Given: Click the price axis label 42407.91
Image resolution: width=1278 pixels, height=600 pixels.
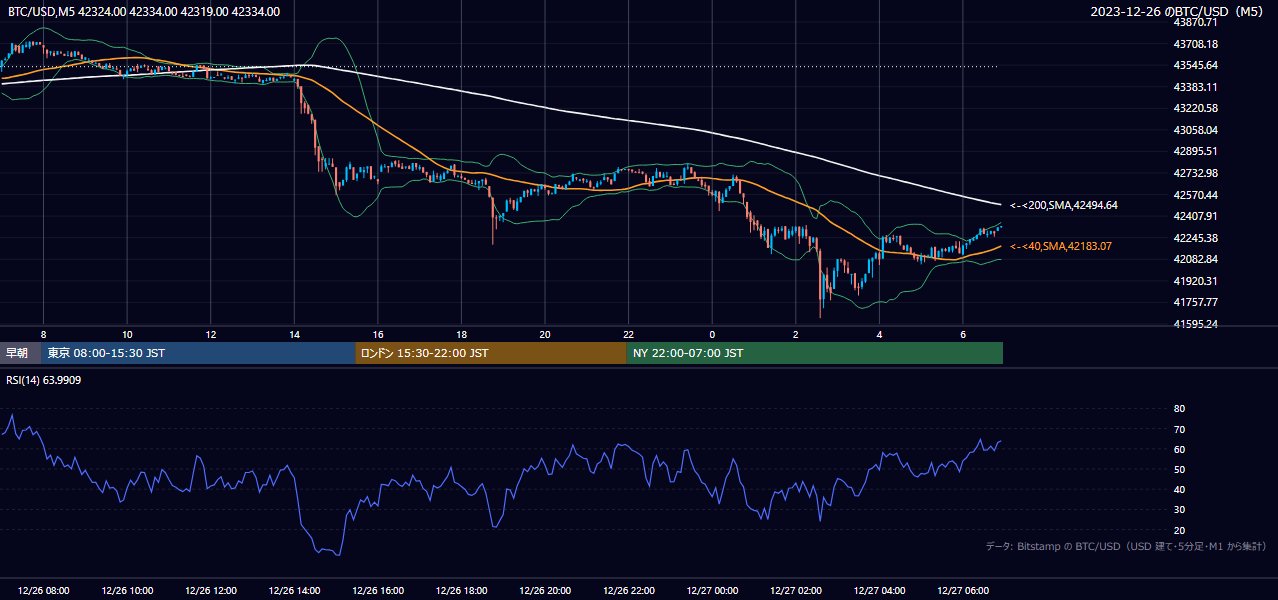Looking at the screenshot, I should click(x=1195, y=216).
